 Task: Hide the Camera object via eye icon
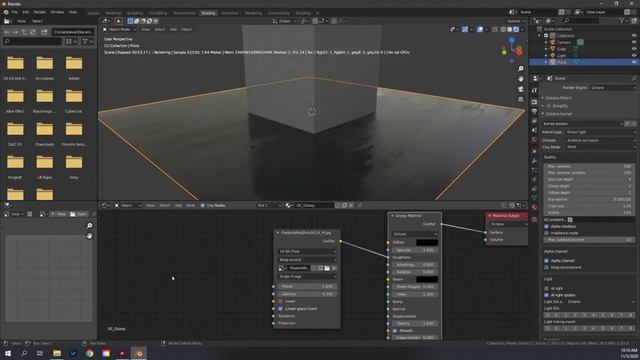[x=634, y=42]
